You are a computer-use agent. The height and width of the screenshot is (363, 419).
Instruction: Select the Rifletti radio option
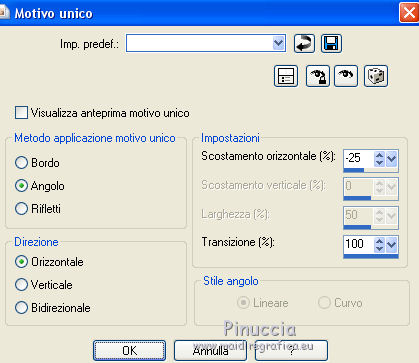[x=21, y=209]
